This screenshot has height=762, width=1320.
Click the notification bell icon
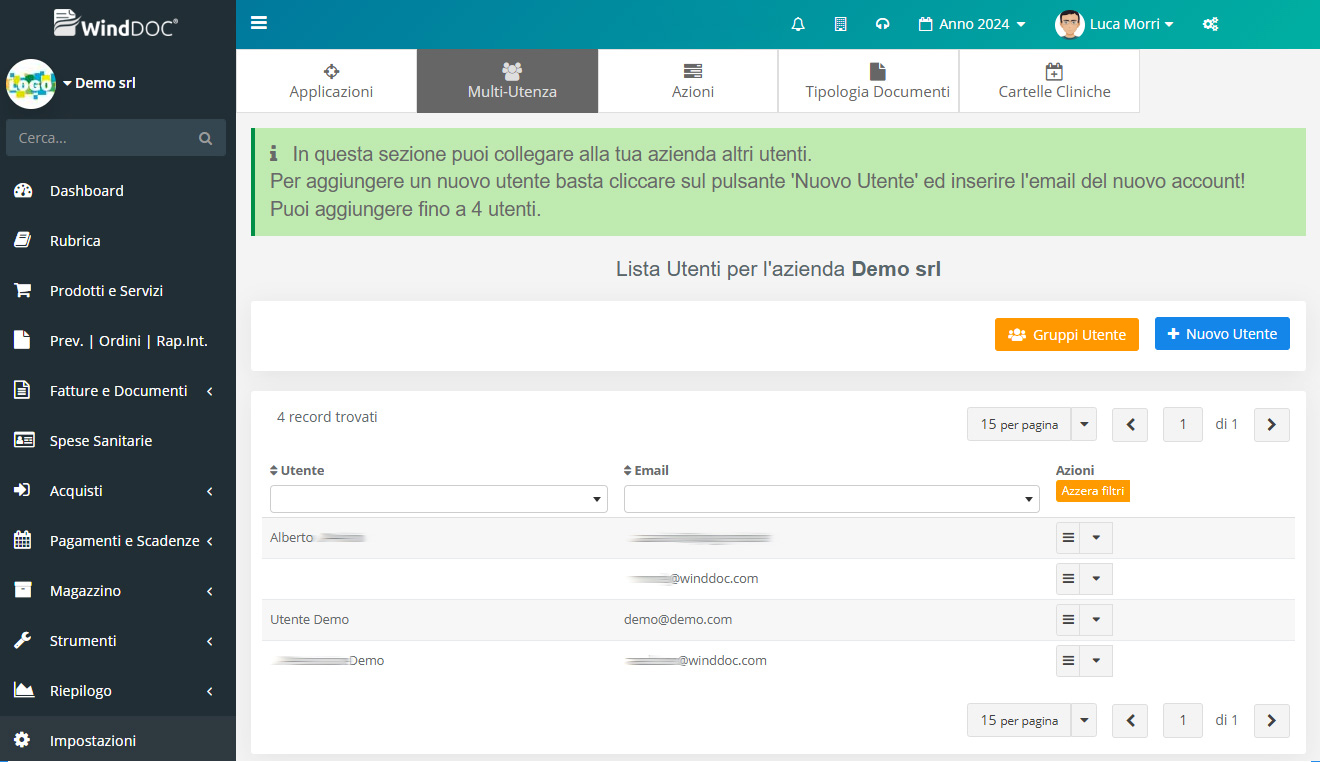coord(798,24)
